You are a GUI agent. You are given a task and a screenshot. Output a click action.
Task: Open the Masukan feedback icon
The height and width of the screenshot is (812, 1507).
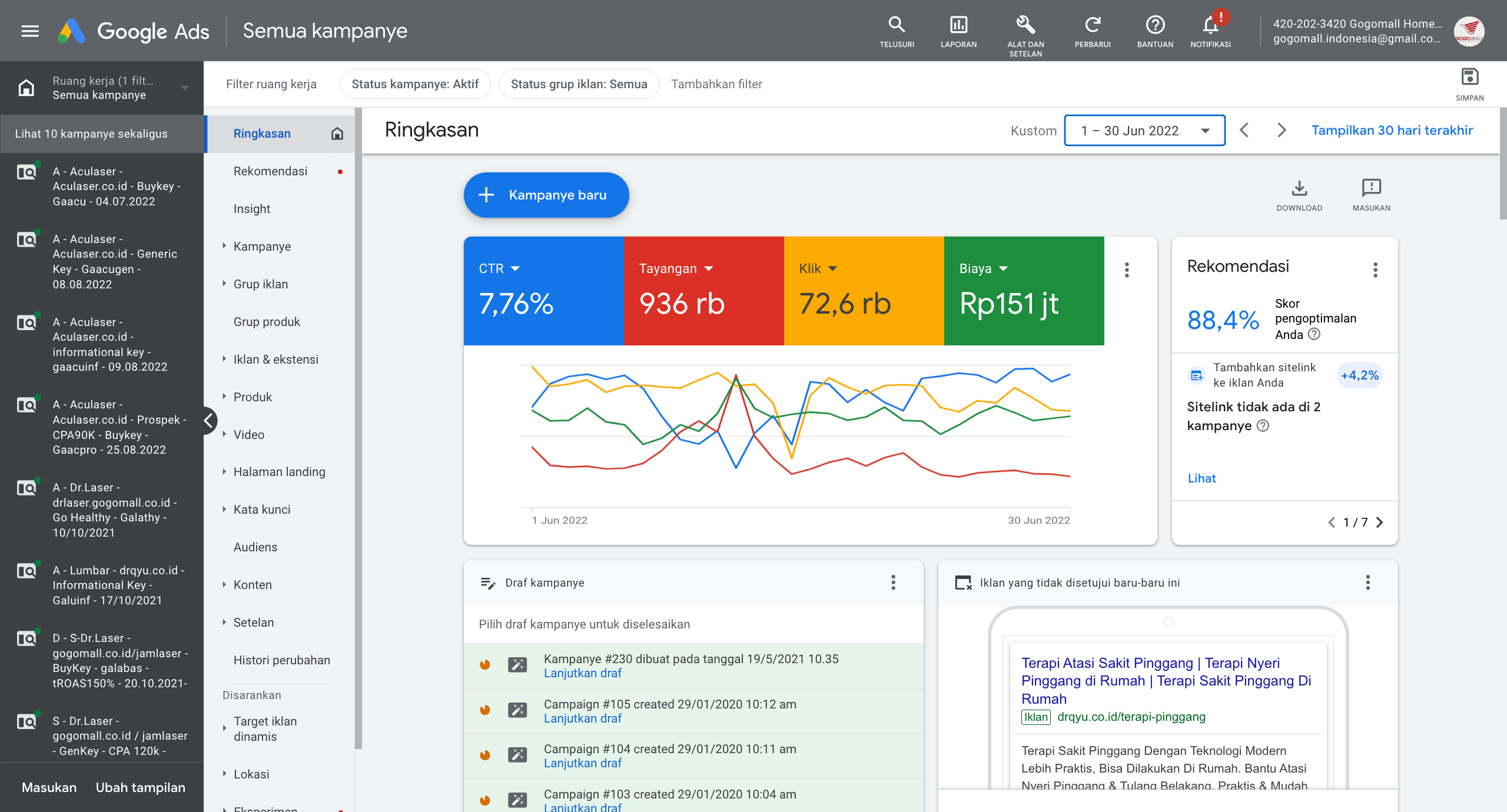tap(1372, 188)
